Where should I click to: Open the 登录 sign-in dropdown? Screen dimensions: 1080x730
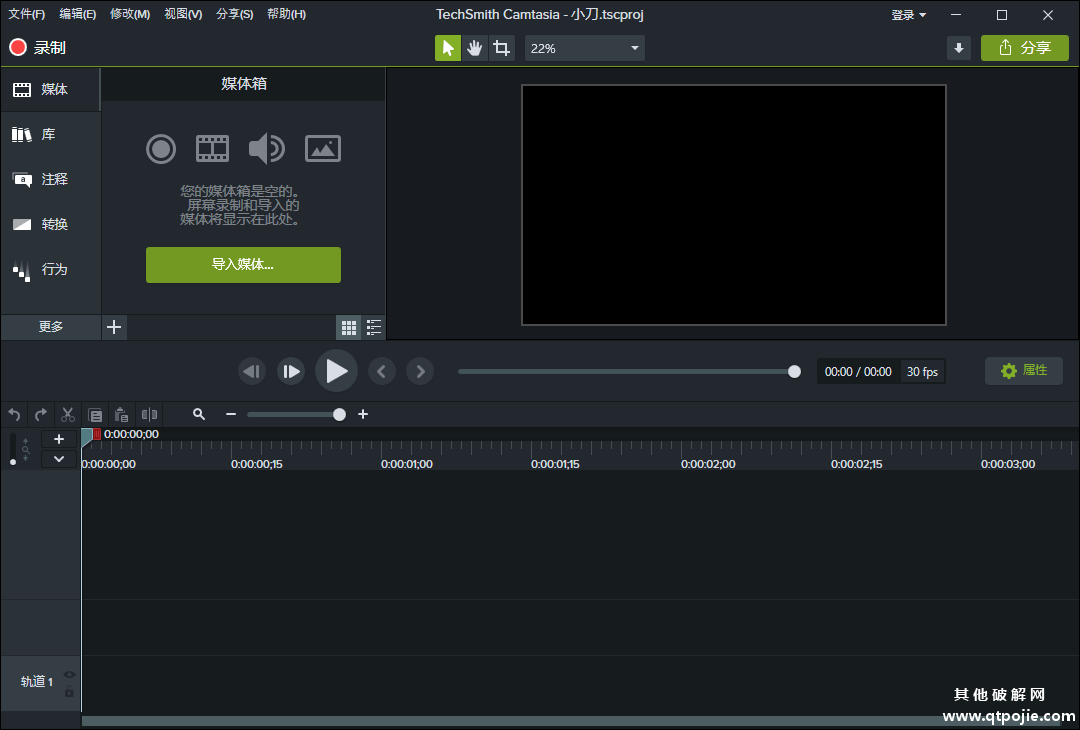click(x=908, y=15)
